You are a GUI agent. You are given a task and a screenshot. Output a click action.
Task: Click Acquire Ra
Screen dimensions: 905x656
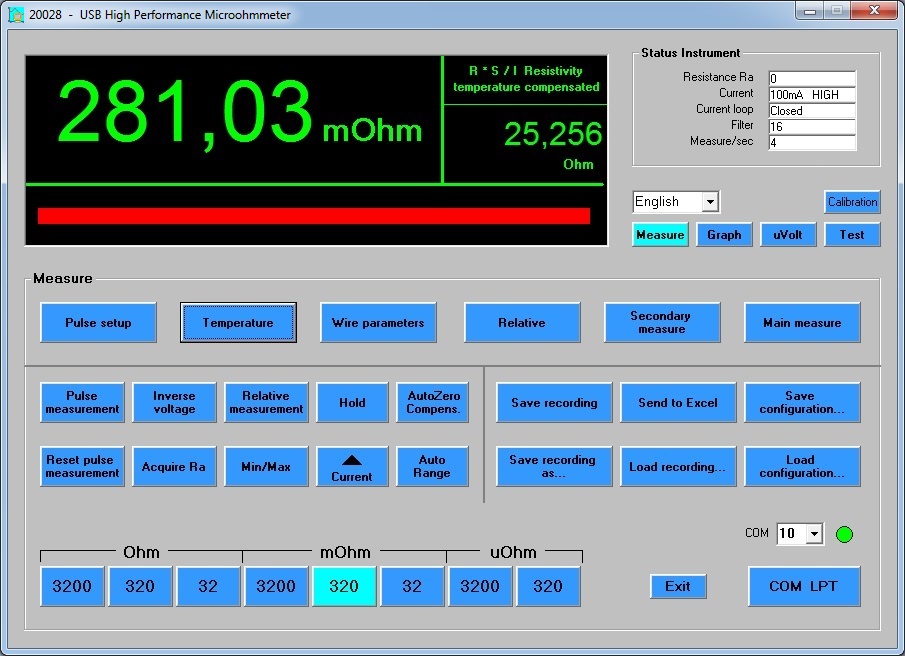174,467
